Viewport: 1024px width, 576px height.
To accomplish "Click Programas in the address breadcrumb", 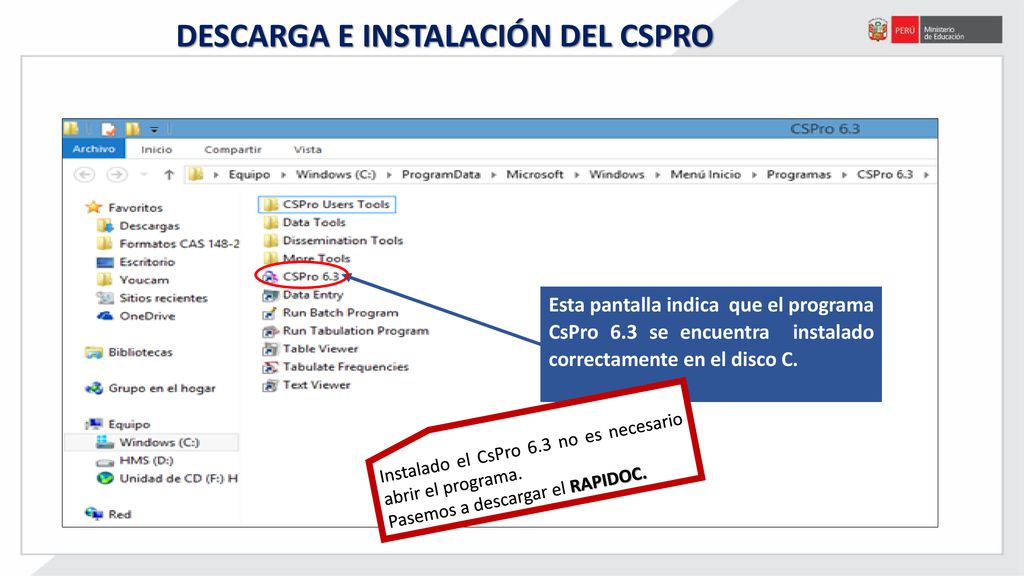I will point(799,174).
